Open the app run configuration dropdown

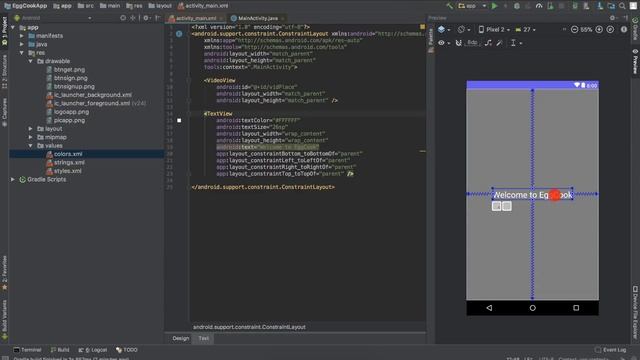[x=472, y=6]
